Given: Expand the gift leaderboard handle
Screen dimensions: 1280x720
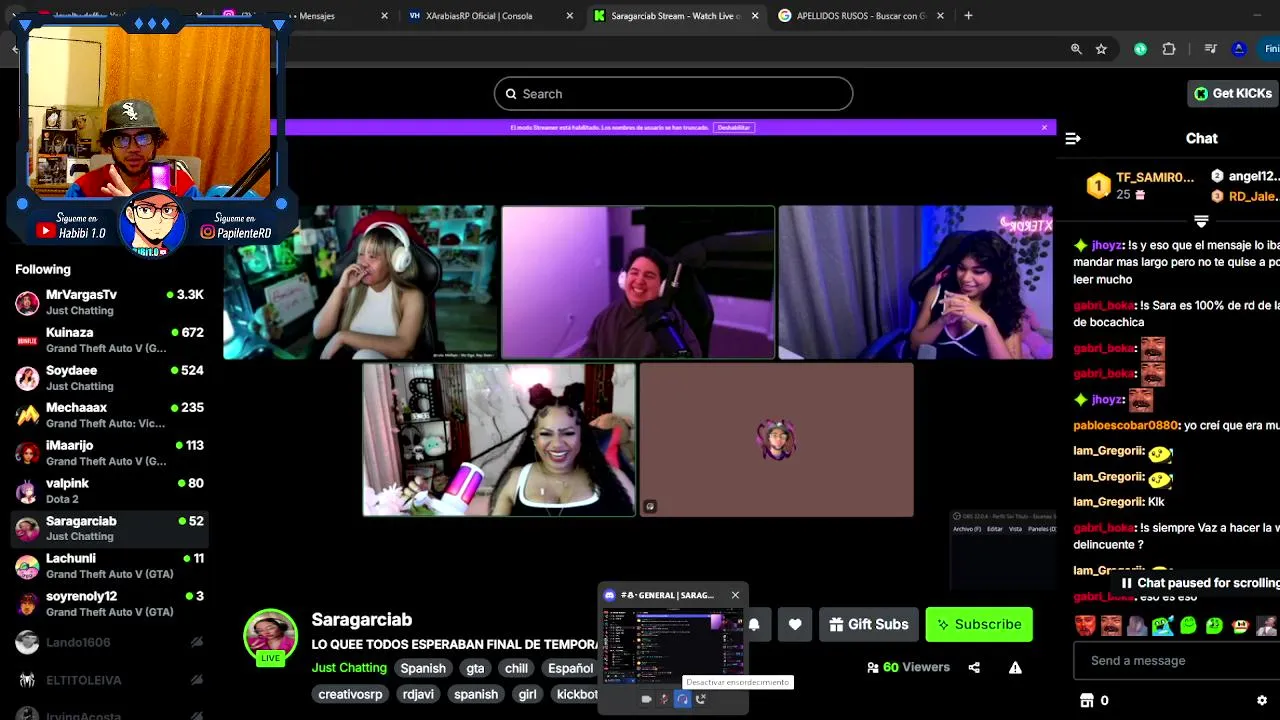Looking at the screenshot, I should pyautogui.click(x=1201, y=221).
